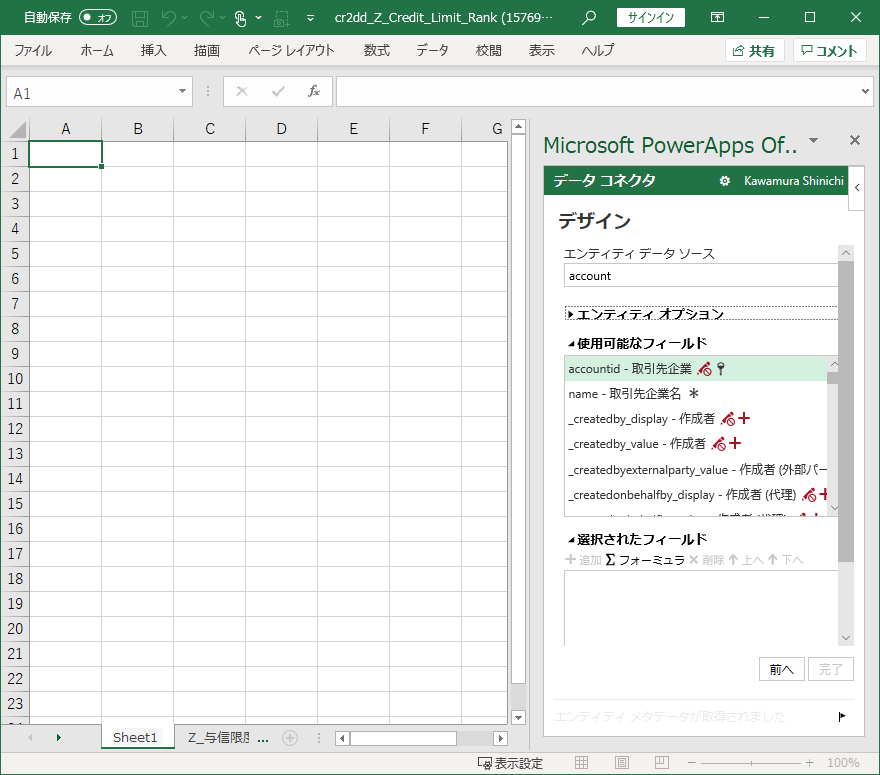880x775 pixels.
Task: Select the _createdby_display - 作成者 field
Action: click(x=695, y=419)
